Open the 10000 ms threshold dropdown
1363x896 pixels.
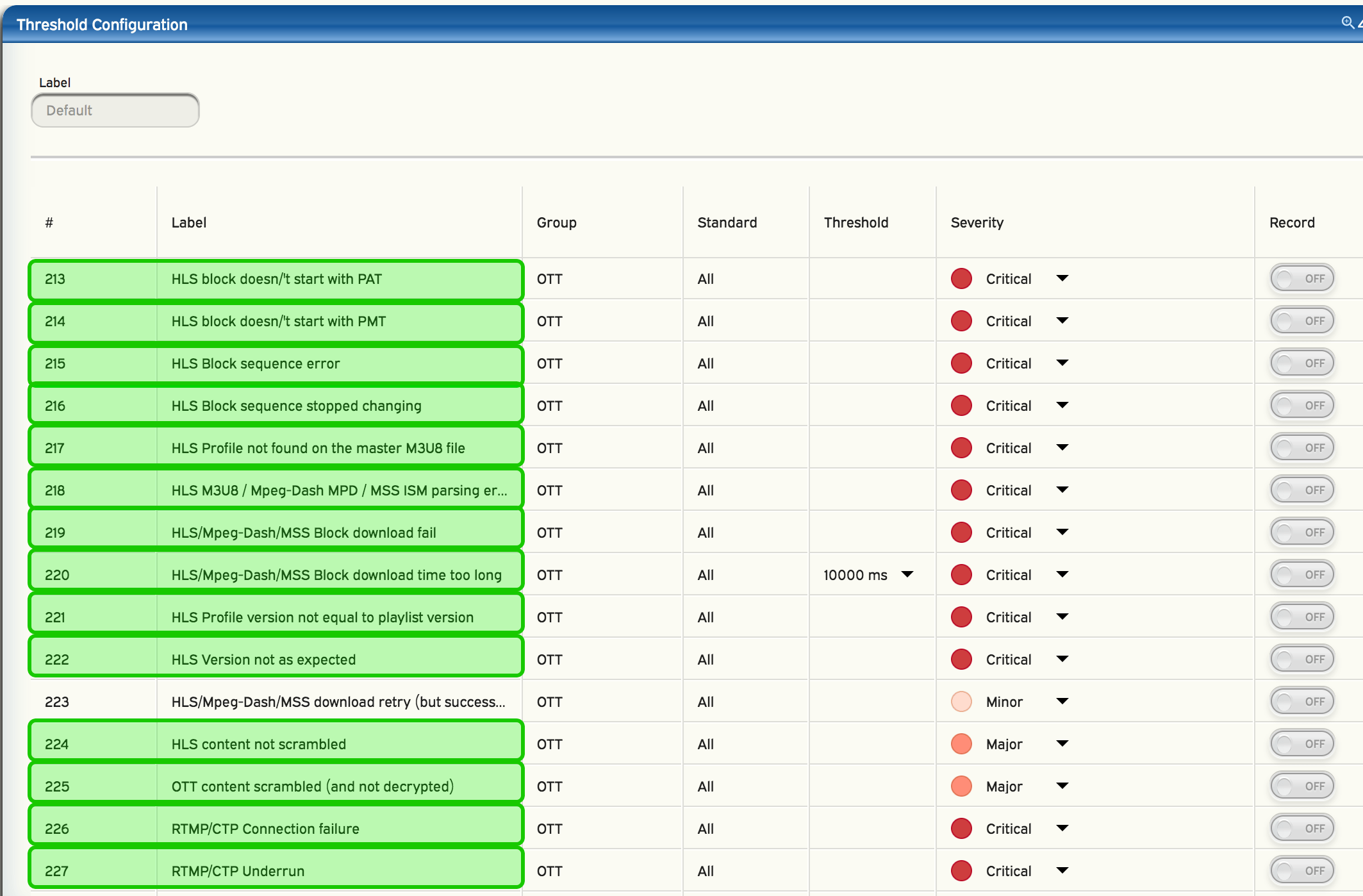point(907,574)
